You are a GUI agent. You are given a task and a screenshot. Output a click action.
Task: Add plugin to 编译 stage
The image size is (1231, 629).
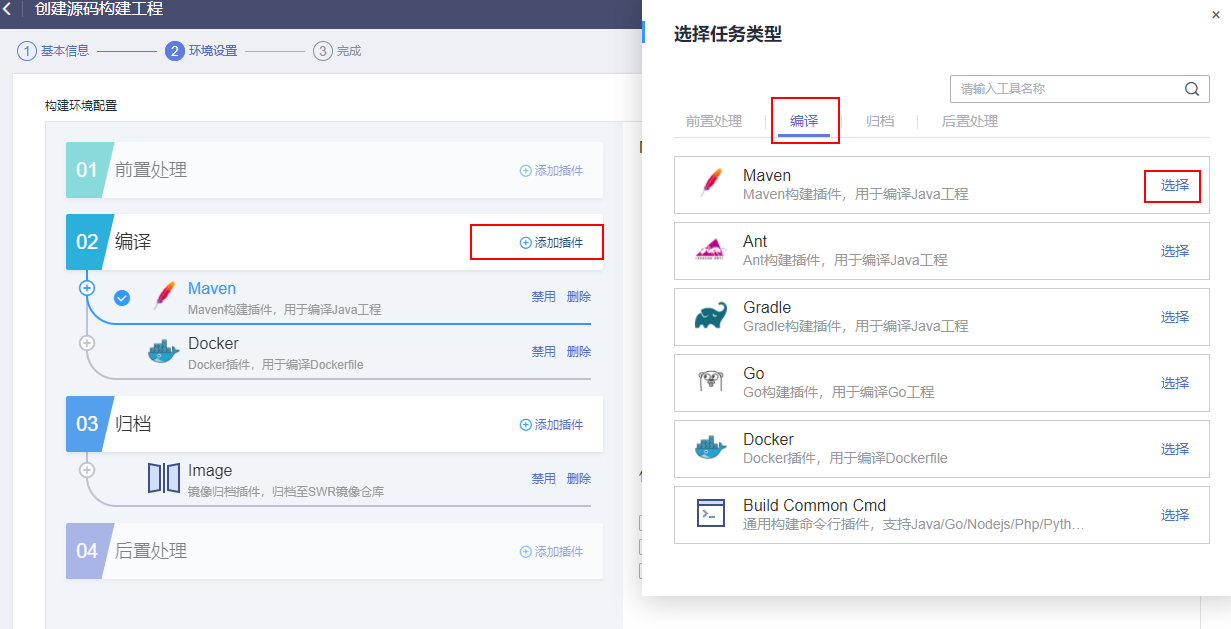point(551,242)
